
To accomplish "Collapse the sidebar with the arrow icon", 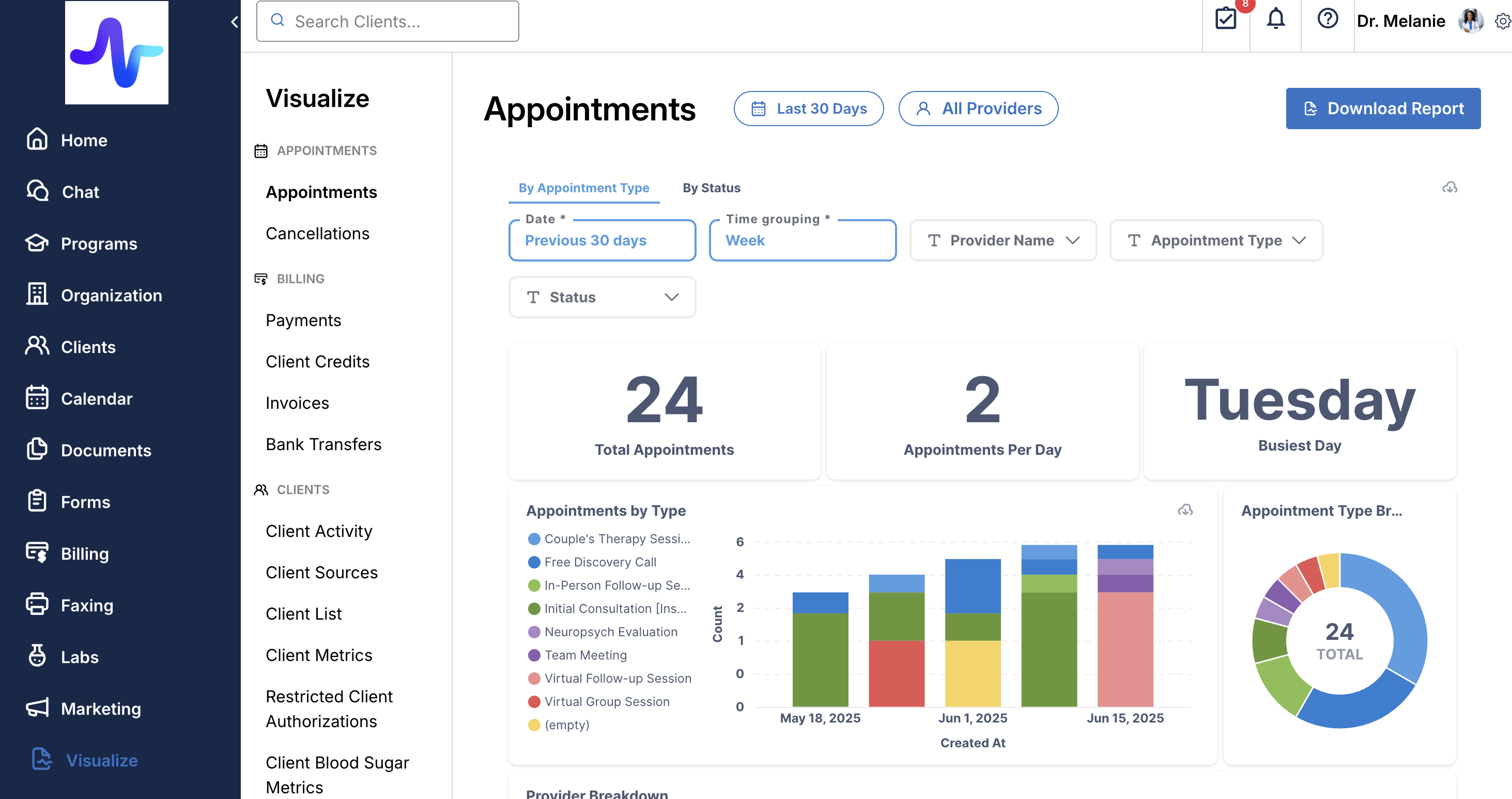I will coord(234,22).
